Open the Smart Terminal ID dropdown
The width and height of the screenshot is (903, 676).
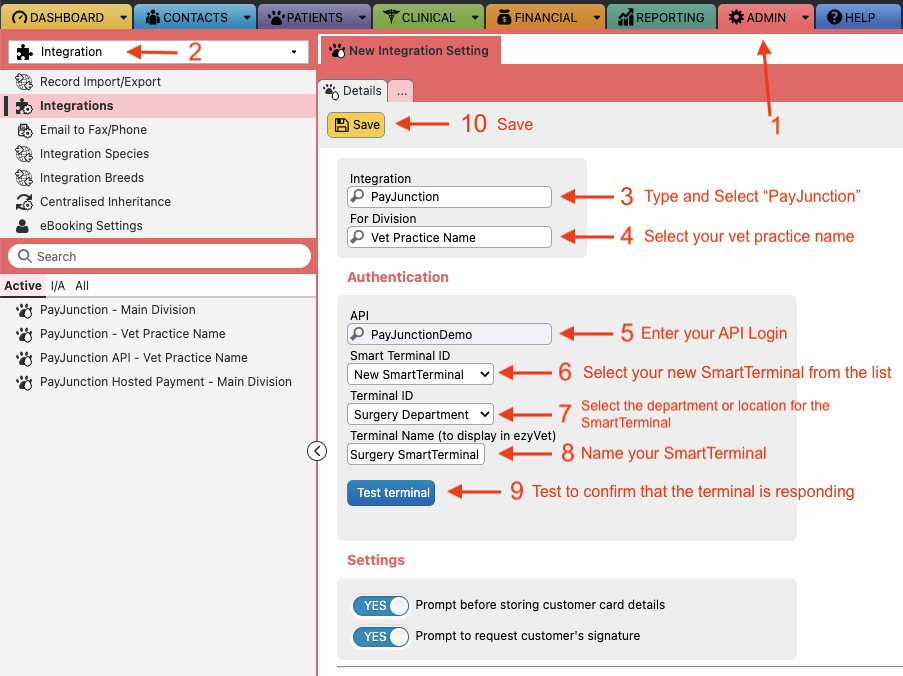[x=420, y=374]
